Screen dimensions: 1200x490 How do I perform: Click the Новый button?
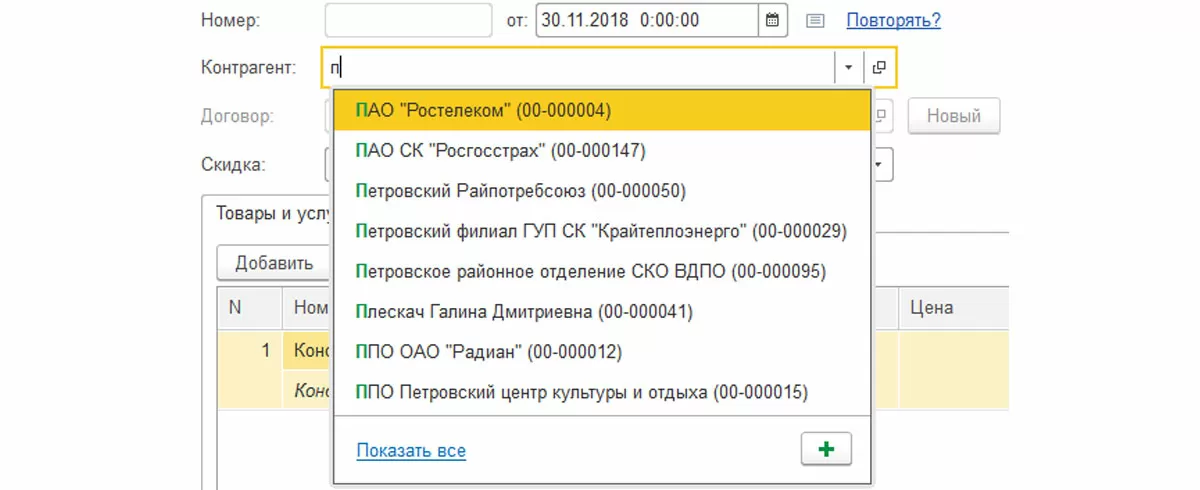[x=953, y=116]
